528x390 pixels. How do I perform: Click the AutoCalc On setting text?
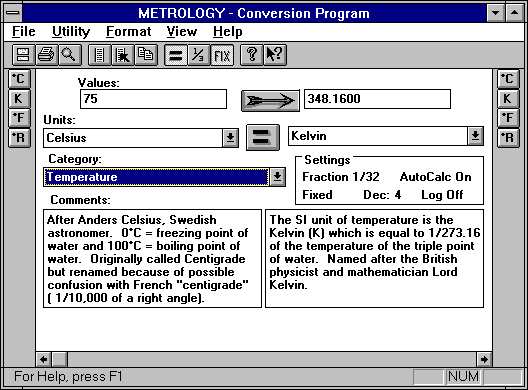tap(435, 177)
